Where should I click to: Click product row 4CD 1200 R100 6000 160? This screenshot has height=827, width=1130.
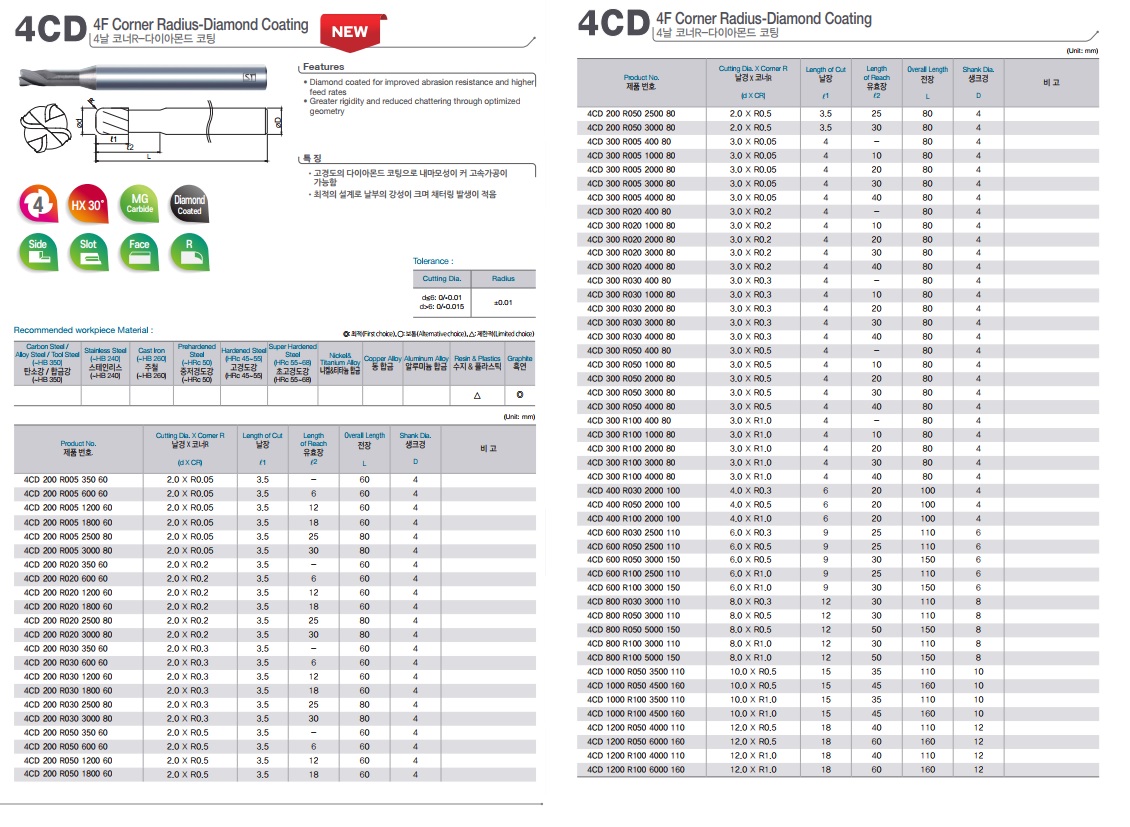pyautogui.click(x=838, y=769)
